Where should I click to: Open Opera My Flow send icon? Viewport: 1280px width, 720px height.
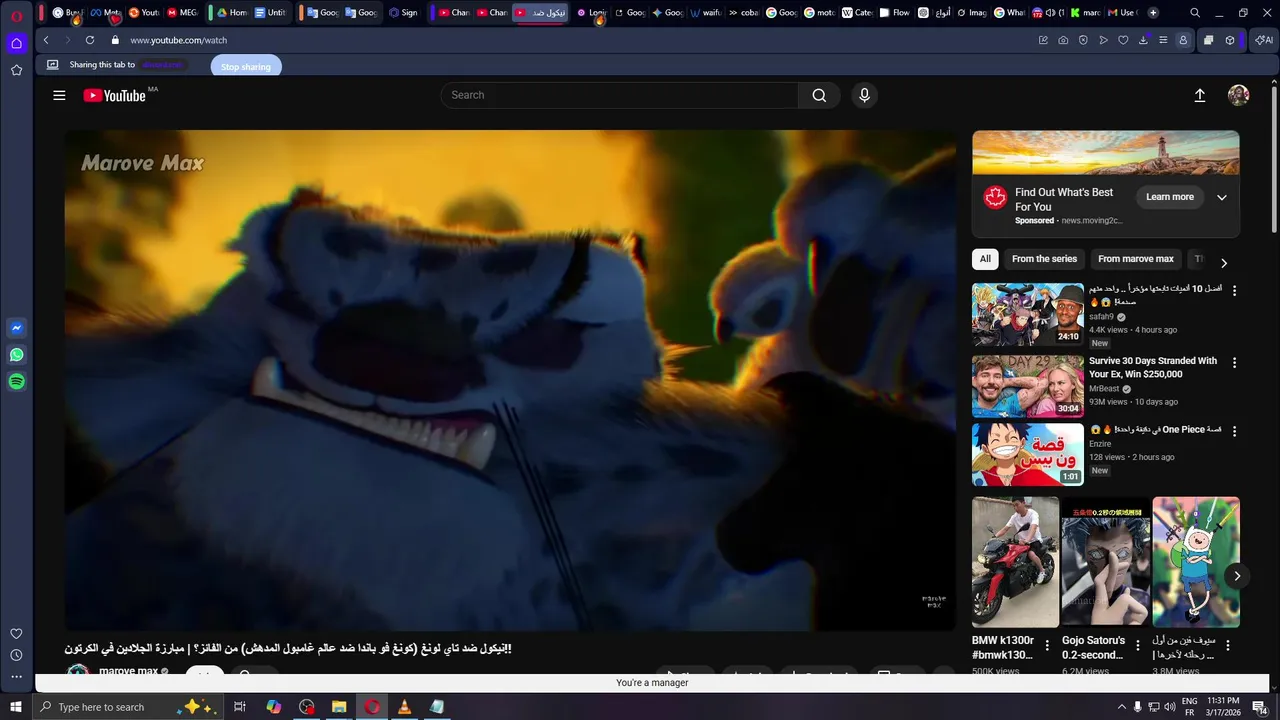click(1103, 40)
